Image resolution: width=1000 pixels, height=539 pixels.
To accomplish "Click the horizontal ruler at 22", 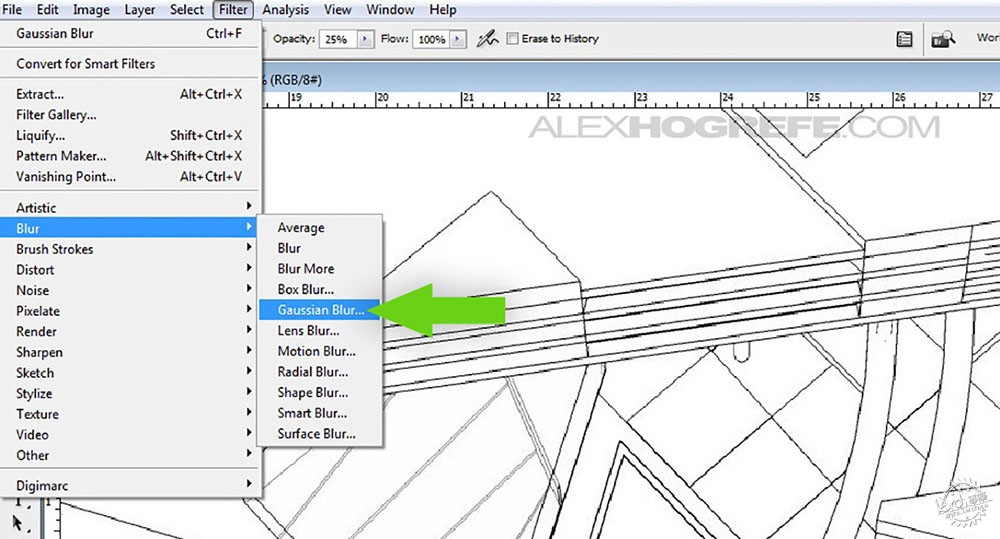I will pos(555,98).
